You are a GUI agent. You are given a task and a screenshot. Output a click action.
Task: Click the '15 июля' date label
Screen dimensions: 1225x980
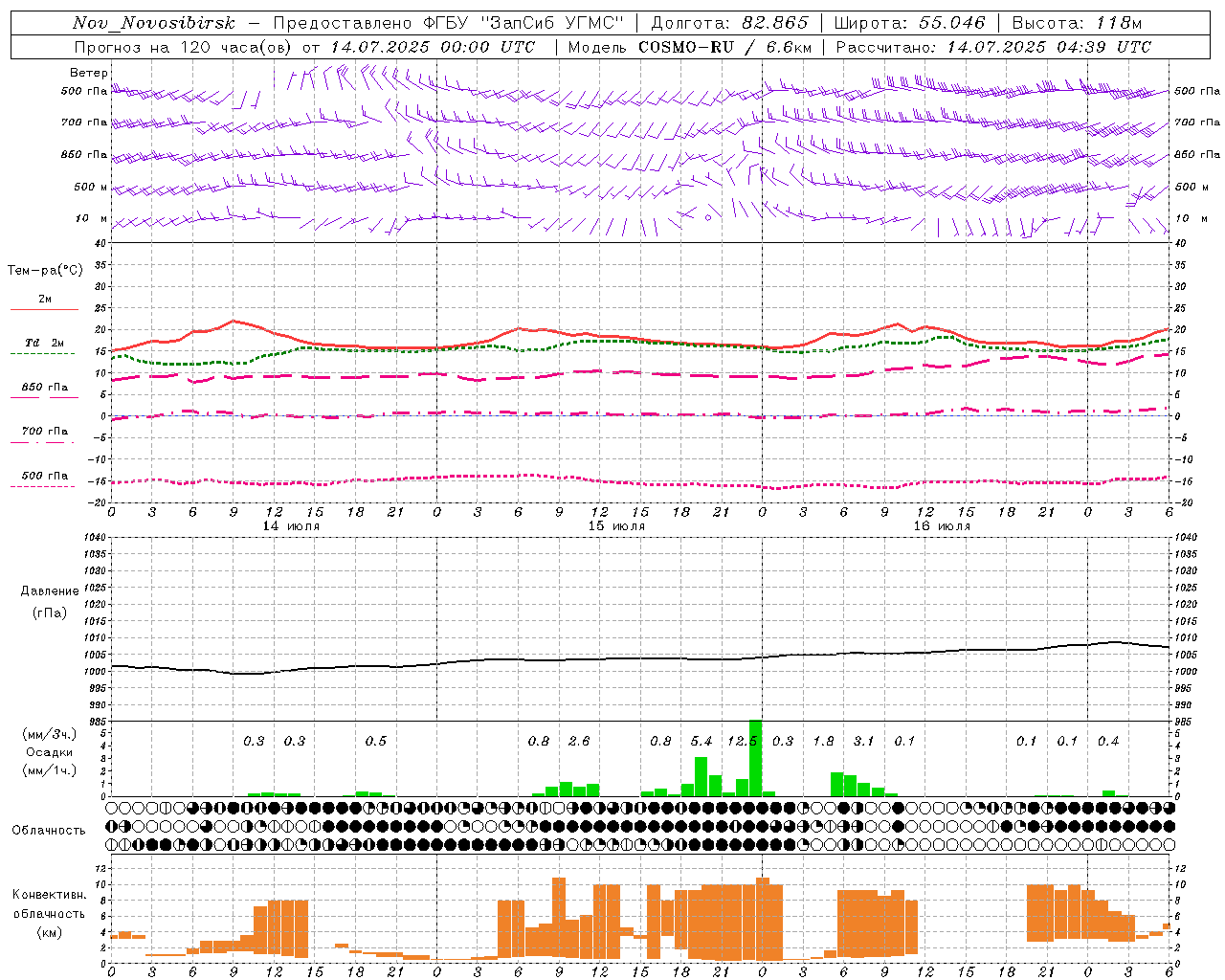pyautogui.click(x=616, y=525)
